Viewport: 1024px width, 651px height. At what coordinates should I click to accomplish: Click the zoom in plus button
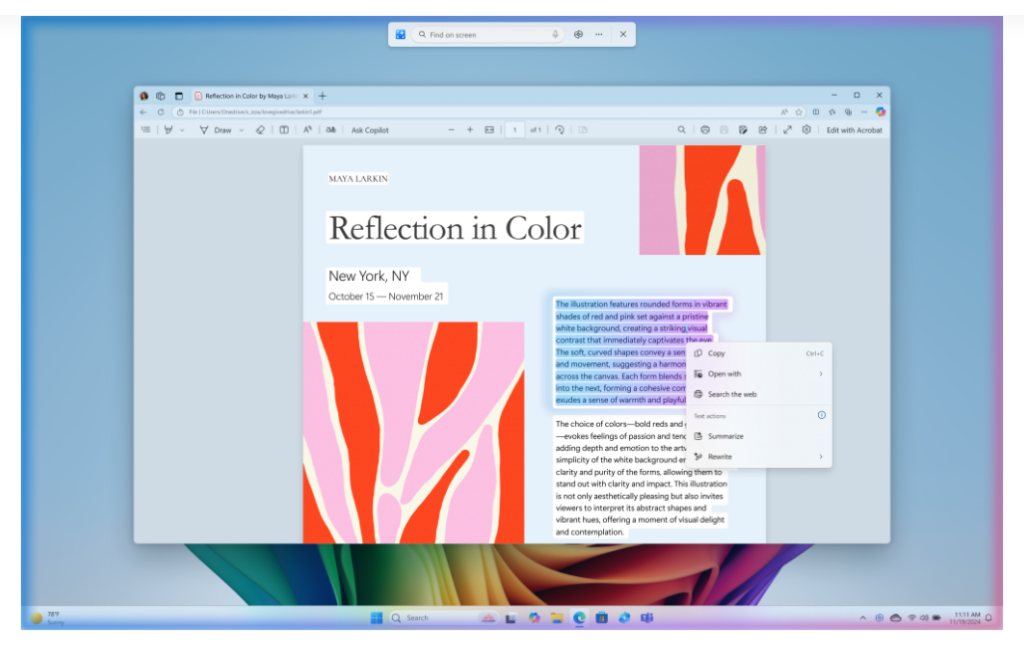(x=470, y=130)
